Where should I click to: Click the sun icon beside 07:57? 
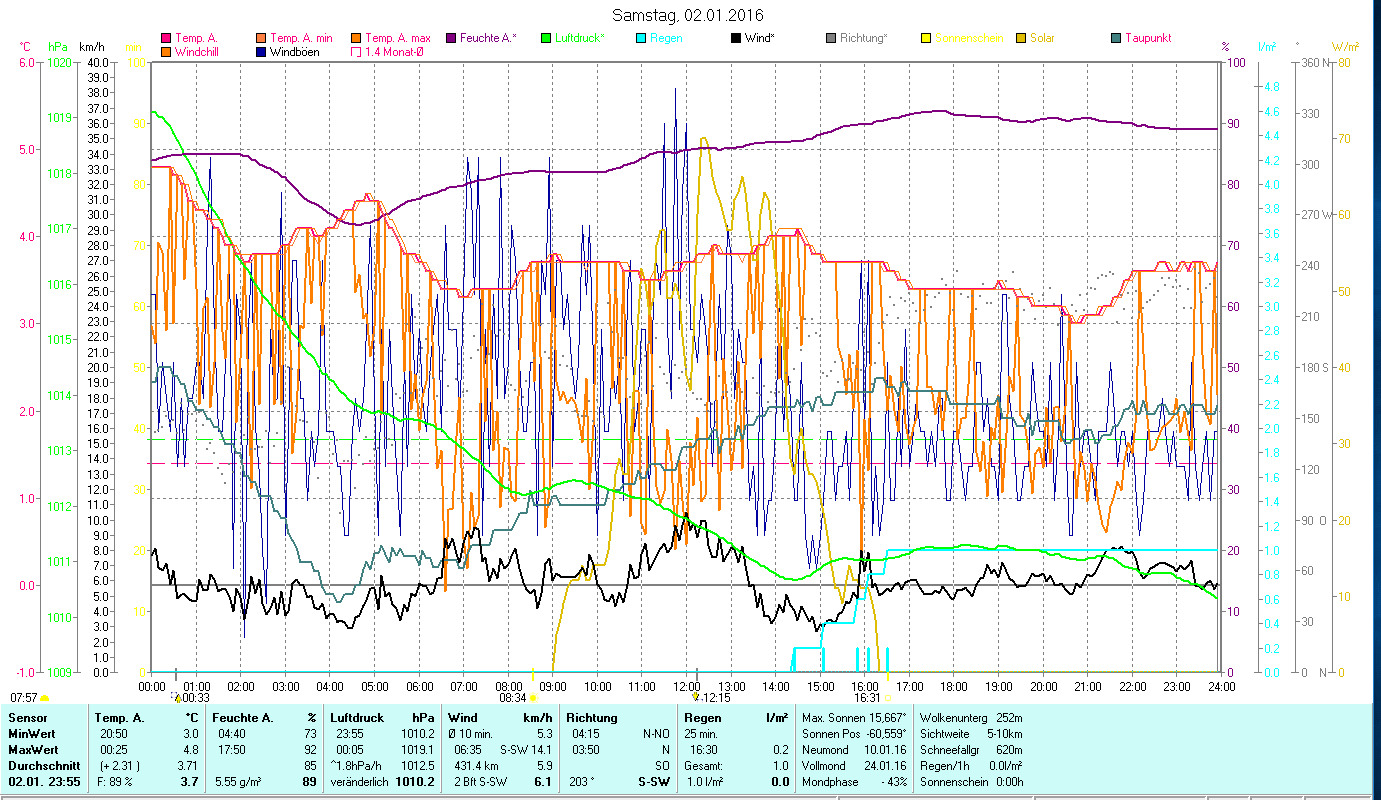44,698
